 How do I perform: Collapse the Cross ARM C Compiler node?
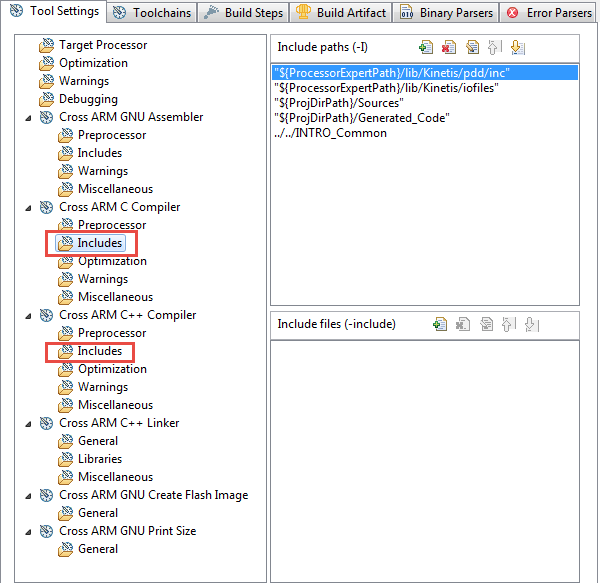(x=28, y=208)
